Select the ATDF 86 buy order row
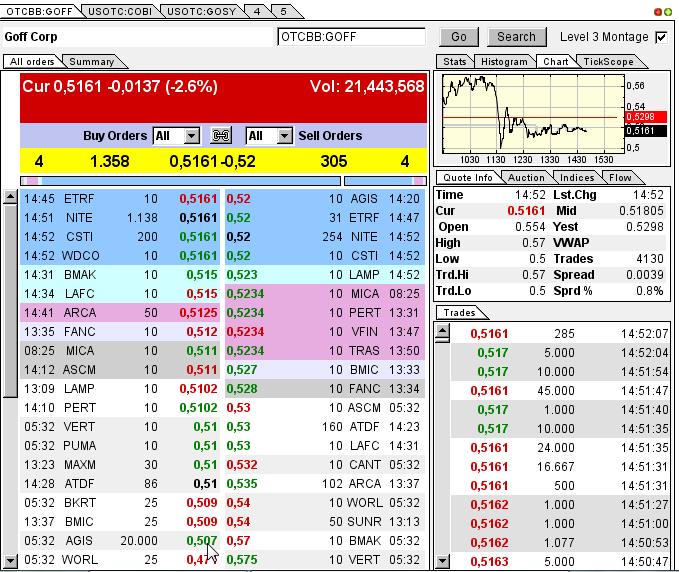Screen dimensions: 679x572 (x=120, y=483)
